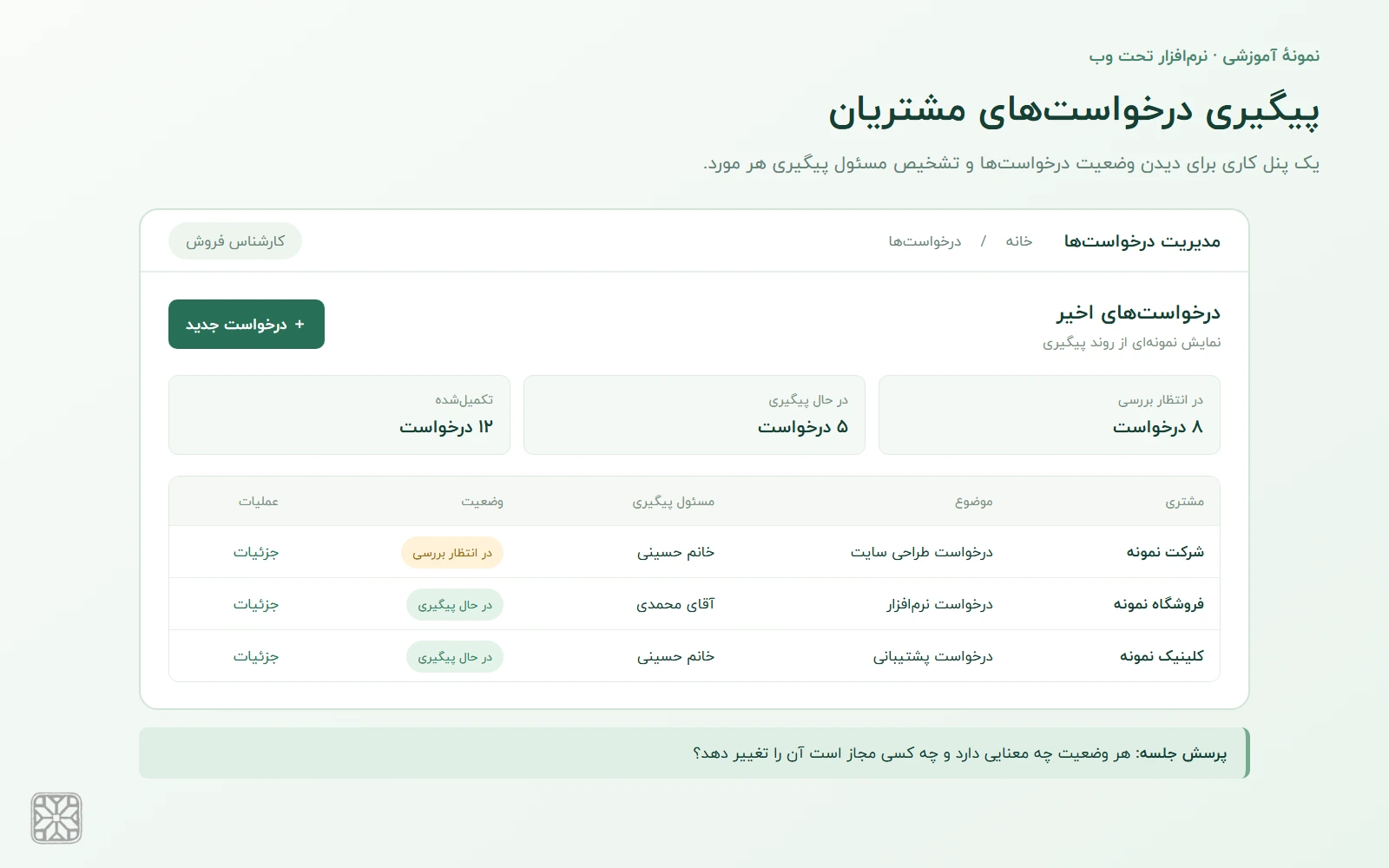Click the «درخواست‌های اخیر» section heading

(x=1139, y=312)
